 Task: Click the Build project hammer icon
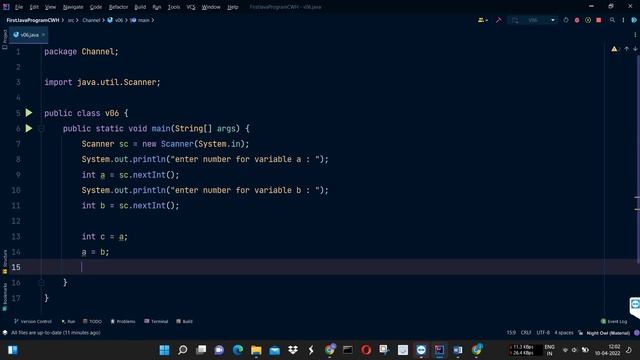[498, 20]
